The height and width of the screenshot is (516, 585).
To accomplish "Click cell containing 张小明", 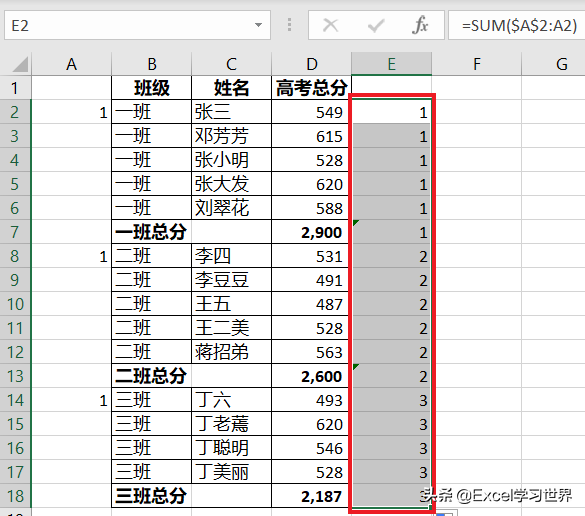I will 231,160.
